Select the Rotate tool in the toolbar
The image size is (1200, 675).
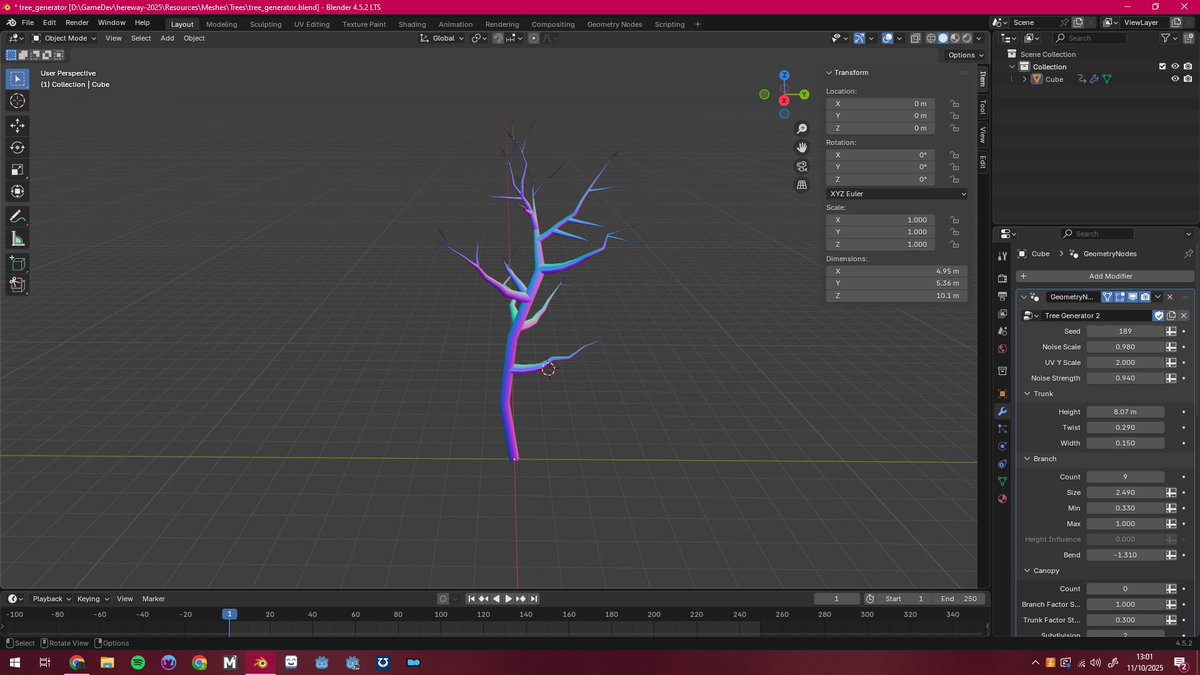[17, 147]
